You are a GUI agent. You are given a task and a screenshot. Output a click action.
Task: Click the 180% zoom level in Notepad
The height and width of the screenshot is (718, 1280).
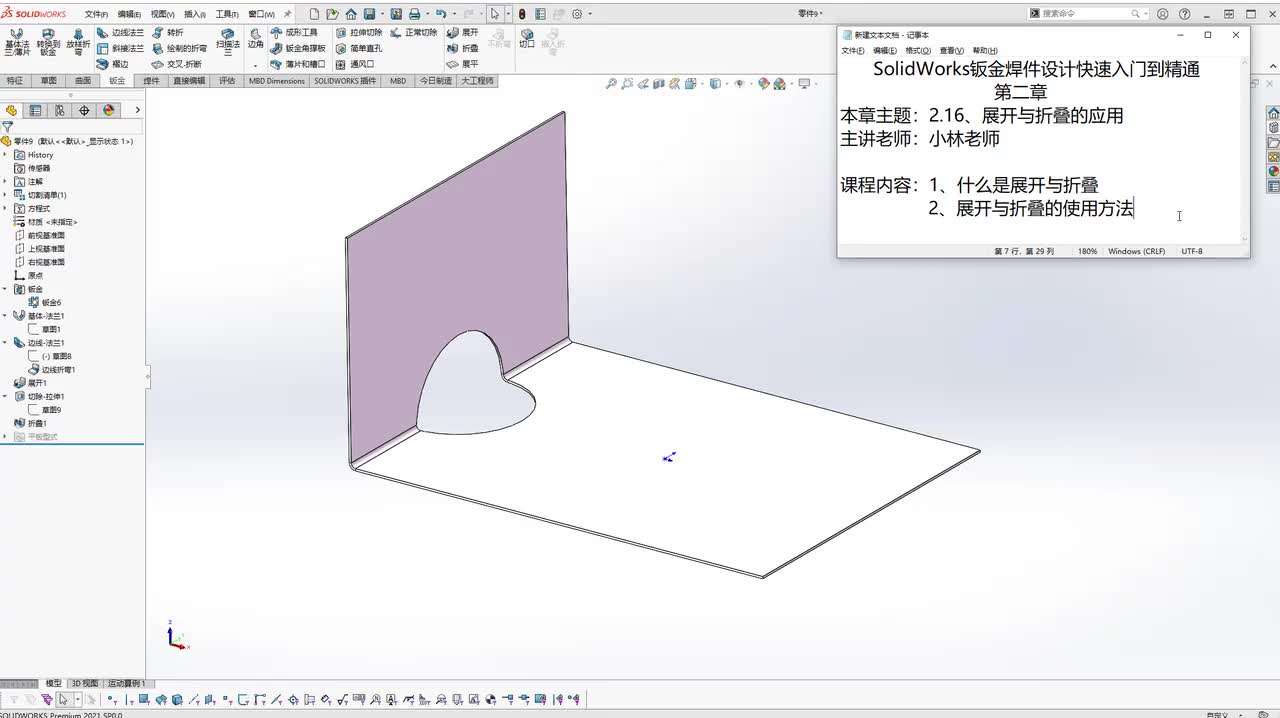point(1087,251)
